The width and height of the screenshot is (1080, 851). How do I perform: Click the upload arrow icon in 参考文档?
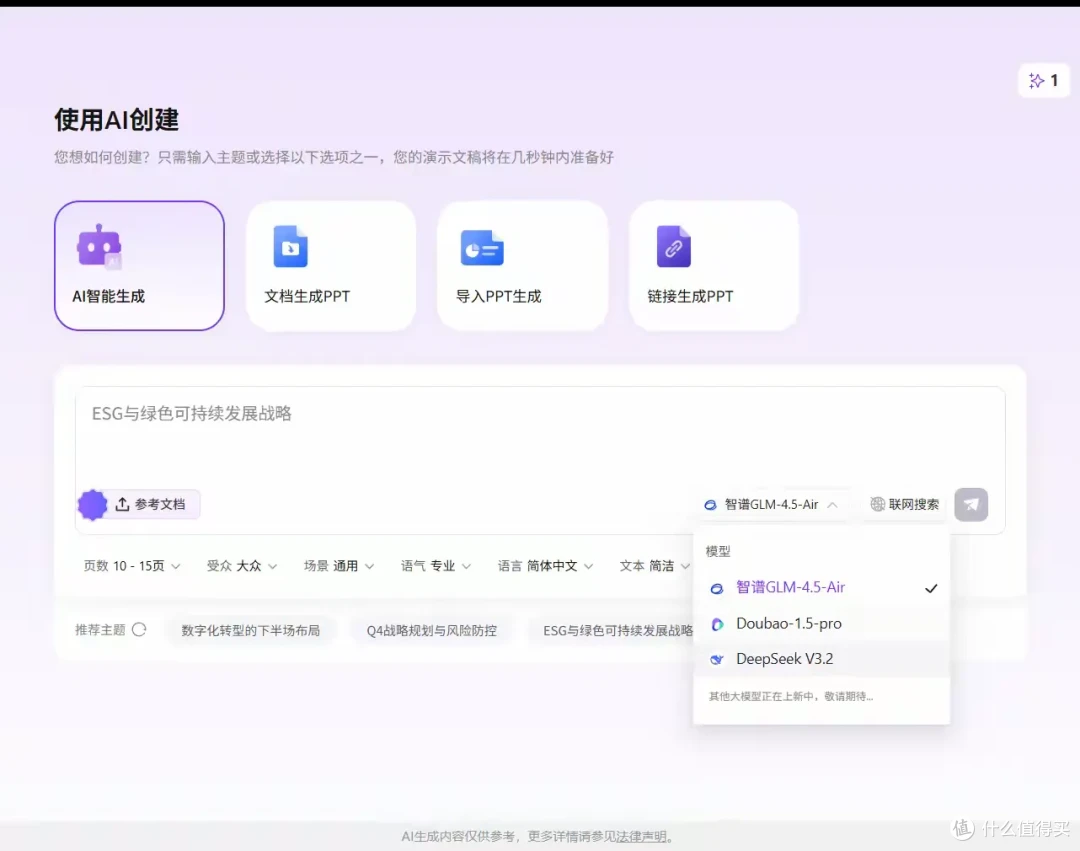click(123, 505)
